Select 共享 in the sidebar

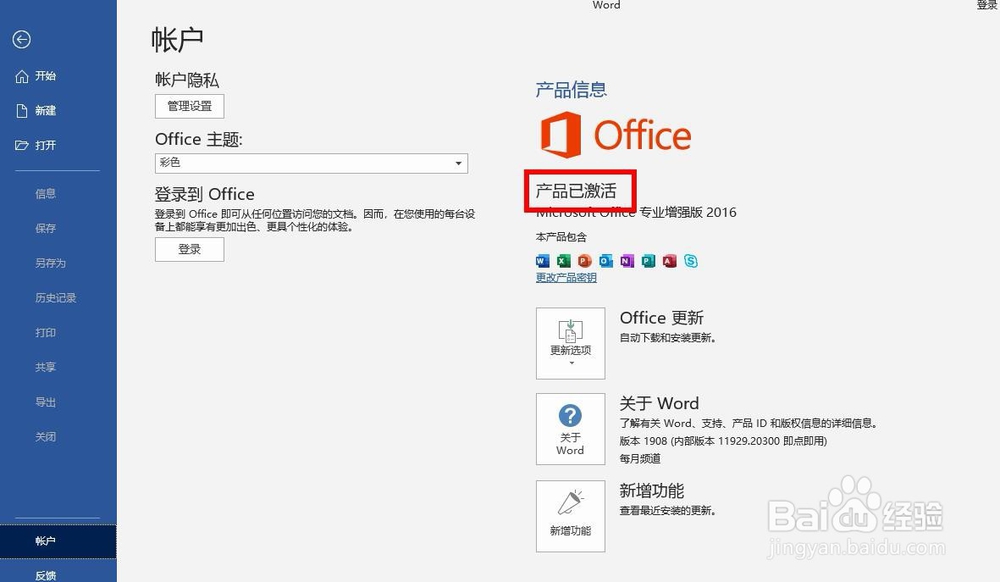tap(45, 367)
